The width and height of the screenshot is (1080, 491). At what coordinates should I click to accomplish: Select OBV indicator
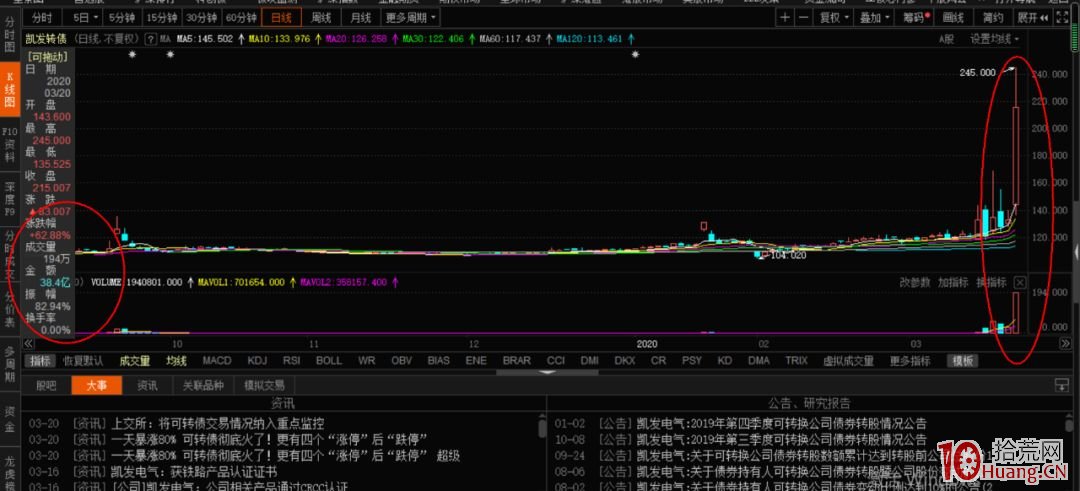point(402,361)
